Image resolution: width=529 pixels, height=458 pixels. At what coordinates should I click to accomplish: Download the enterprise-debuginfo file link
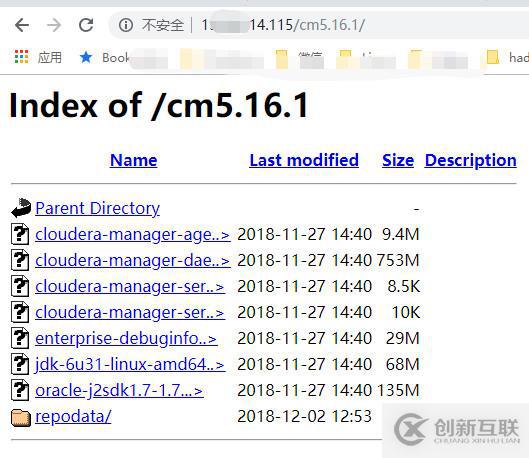pyautogui.click(x=126, y=339)
